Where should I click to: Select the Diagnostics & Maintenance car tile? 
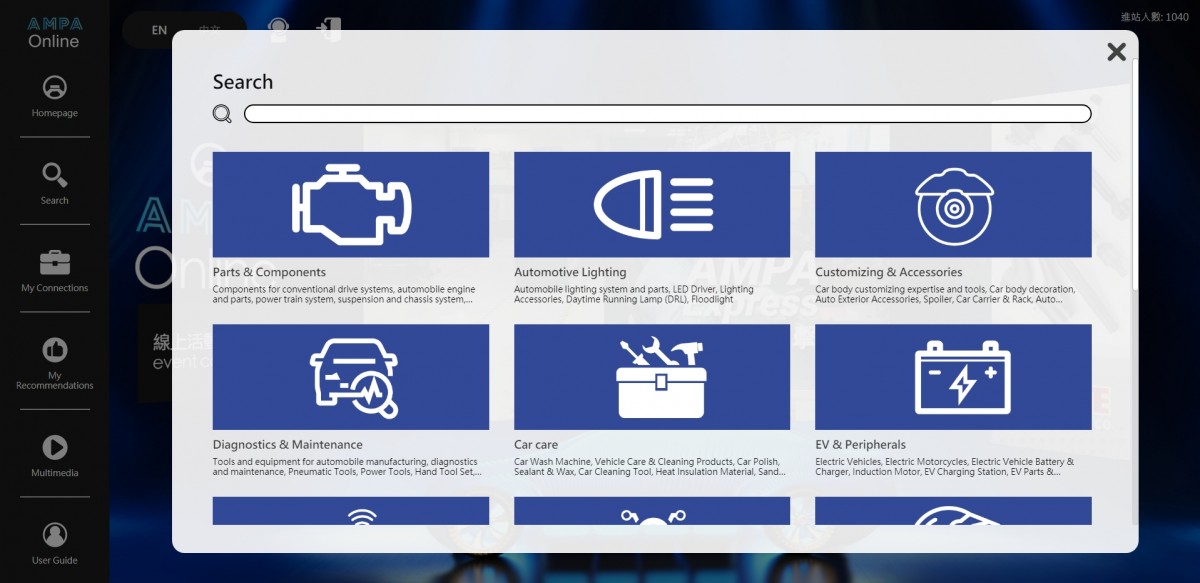point(351,377)
